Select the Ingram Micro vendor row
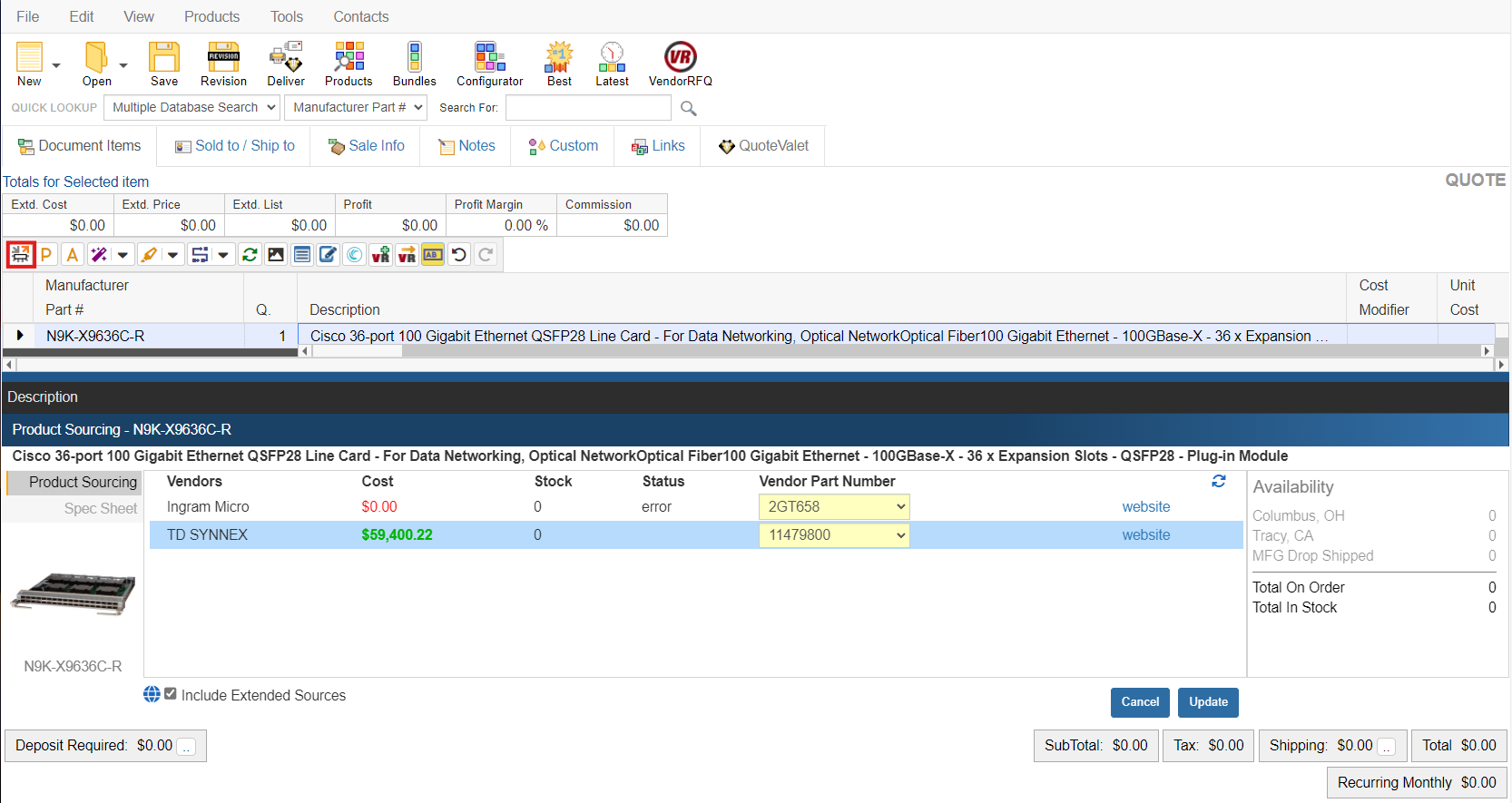1512x803 pixels. (x=696, y=507)
